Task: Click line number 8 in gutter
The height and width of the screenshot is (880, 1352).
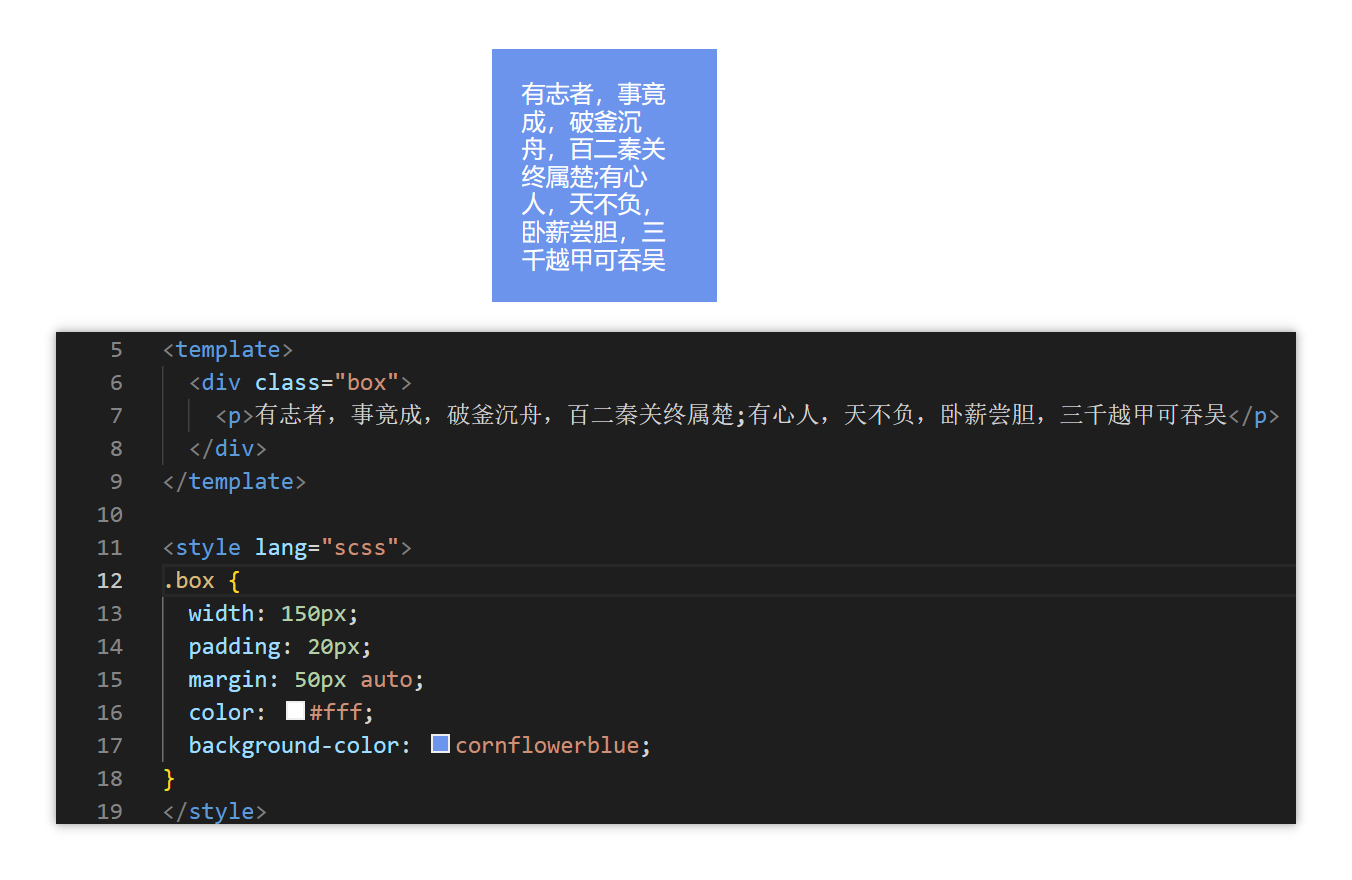Action: click(116, 449)
